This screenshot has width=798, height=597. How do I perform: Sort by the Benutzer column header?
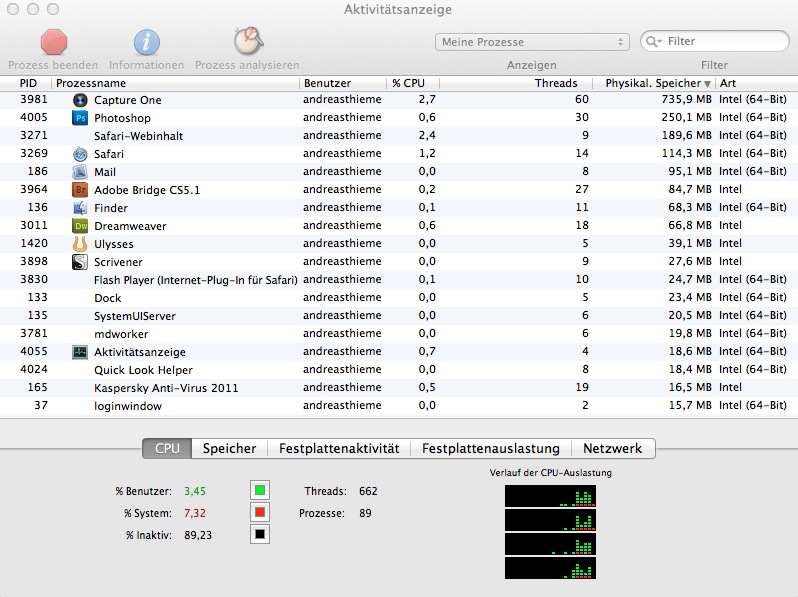tap(343, 83)
